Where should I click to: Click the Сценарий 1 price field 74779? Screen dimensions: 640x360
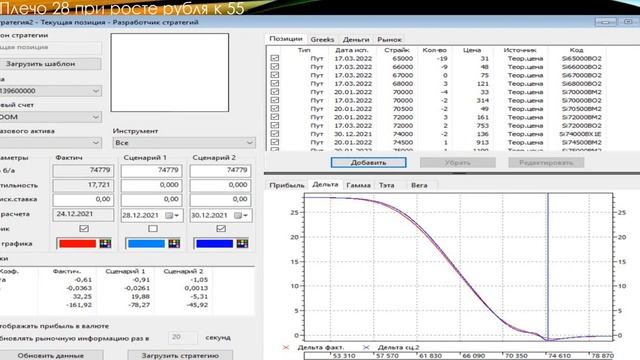pyautogui.click(x=151, y=170)
